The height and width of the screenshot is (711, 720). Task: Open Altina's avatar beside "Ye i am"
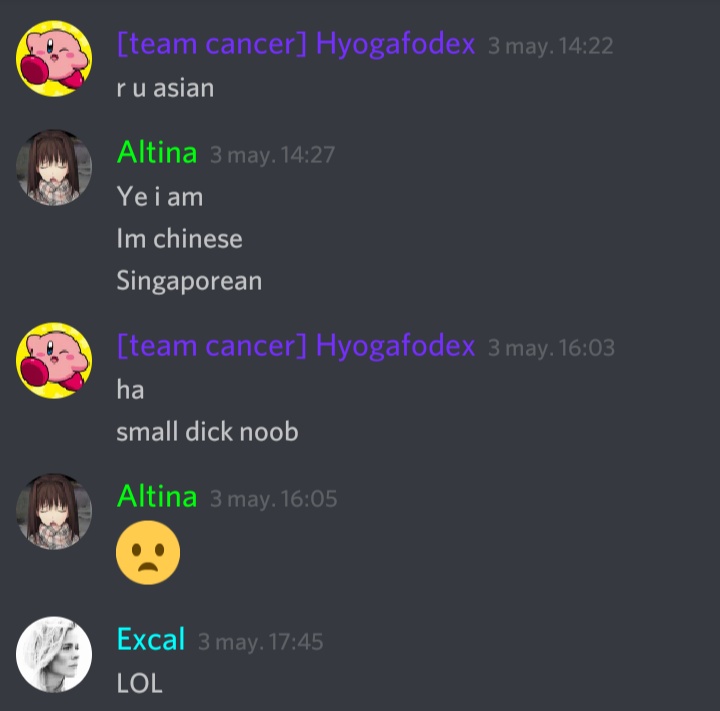[x=54, y=167]
